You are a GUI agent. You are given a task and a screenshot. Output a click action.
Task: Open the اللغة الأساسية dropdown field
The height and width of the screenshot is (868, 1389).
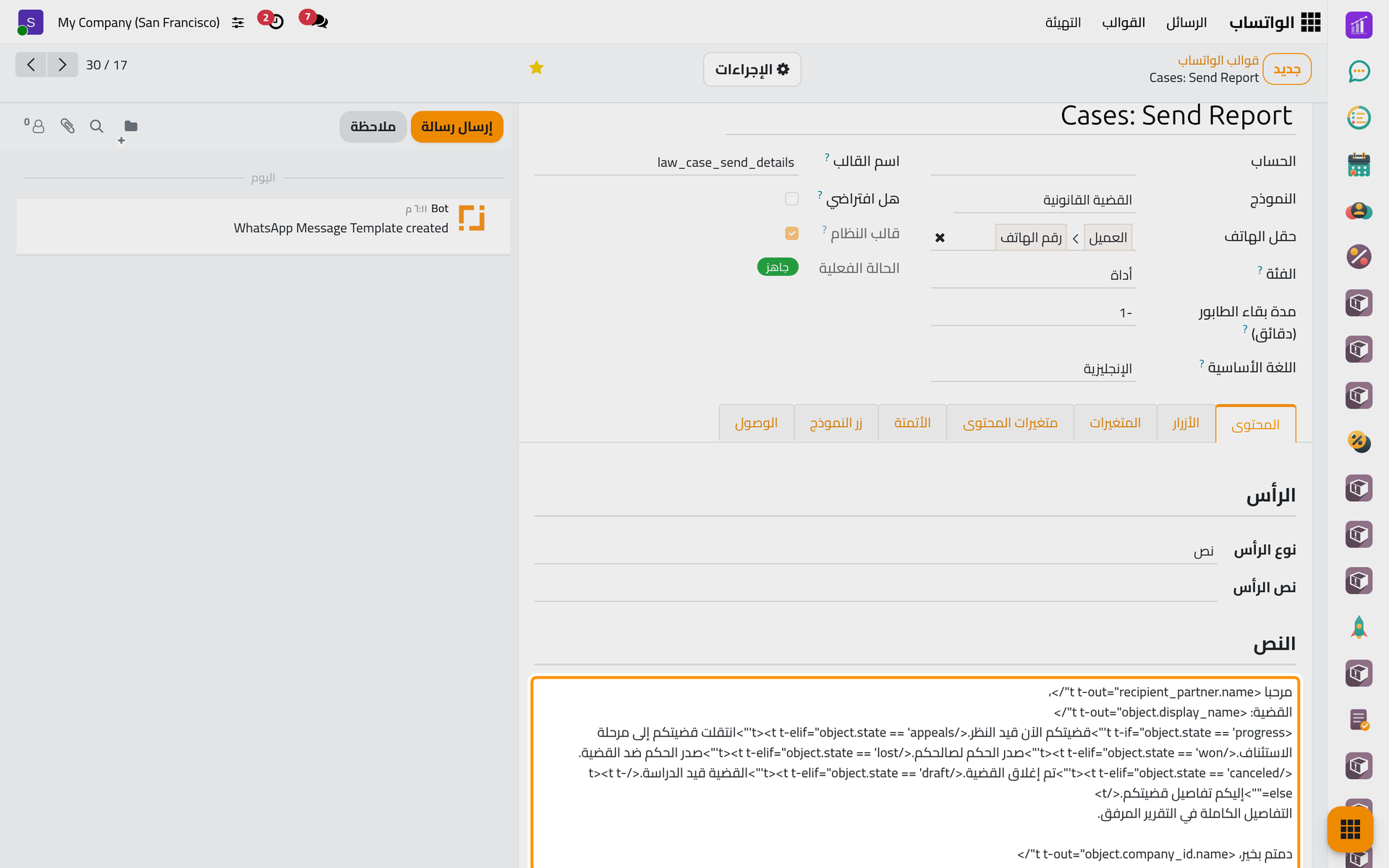(x=1033, y=369)
